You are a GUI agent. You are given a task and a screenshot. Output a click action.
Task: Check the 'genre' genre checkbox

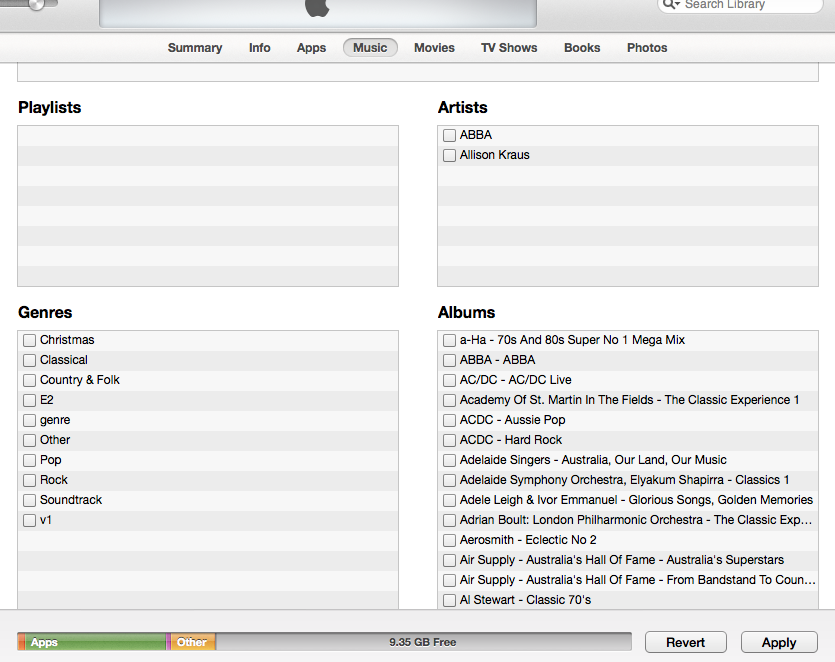pos(29,420)
